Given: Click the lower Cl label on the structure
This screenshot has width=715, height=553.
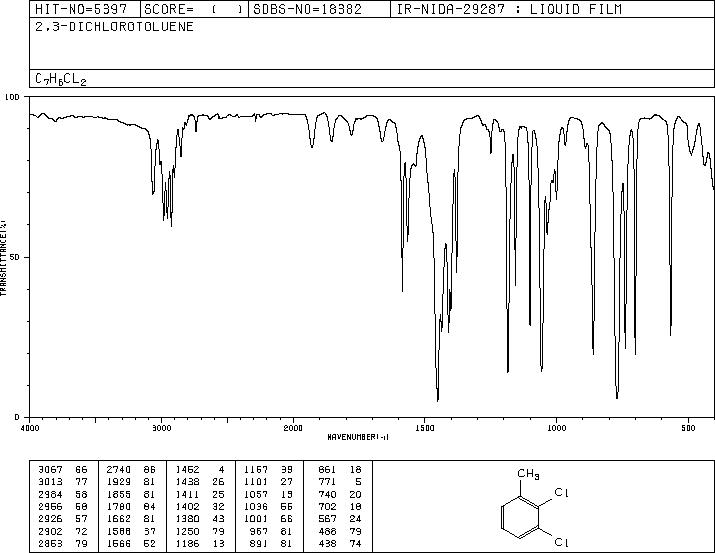Looking at the screenshot, I should (561, 542).
